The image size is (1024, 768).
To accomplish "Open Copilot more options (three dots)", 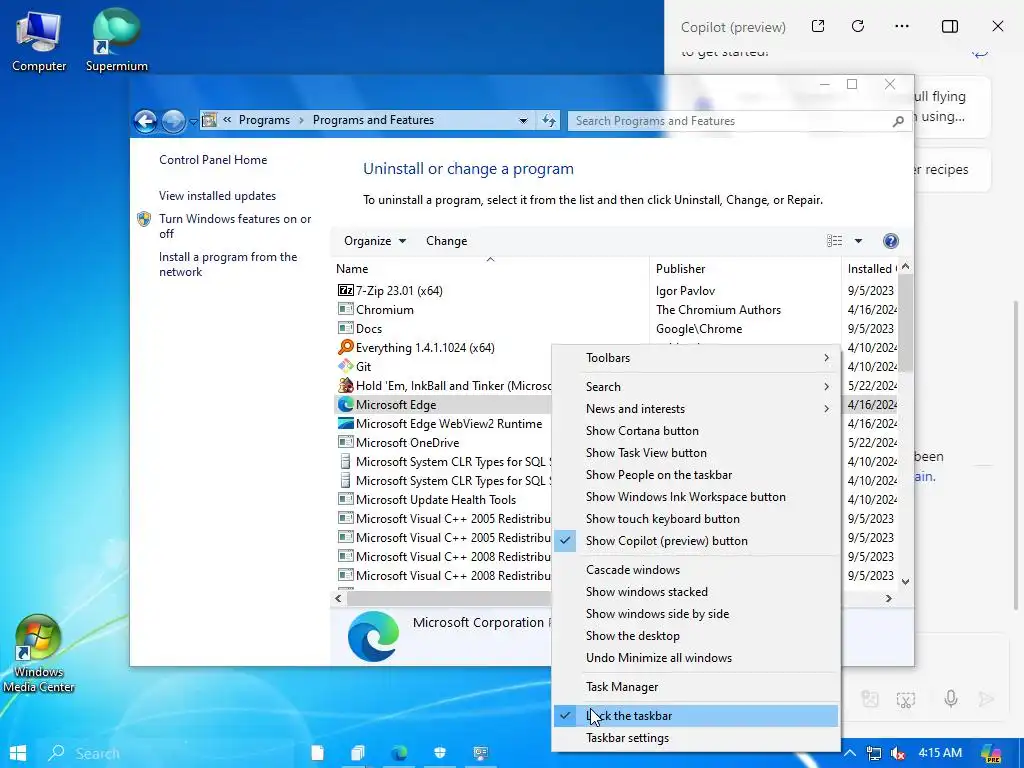I will point(902,26).
